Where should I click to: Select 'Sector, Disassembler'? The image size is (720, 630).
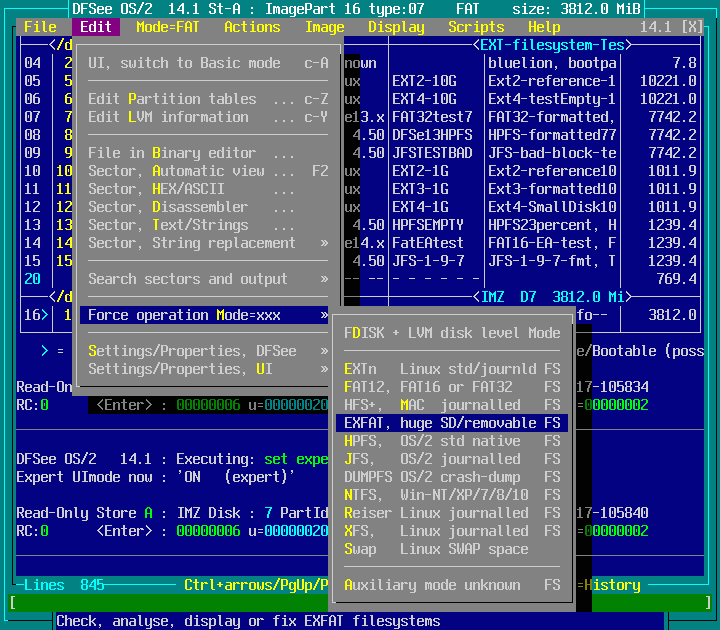[x=208, y=207]
